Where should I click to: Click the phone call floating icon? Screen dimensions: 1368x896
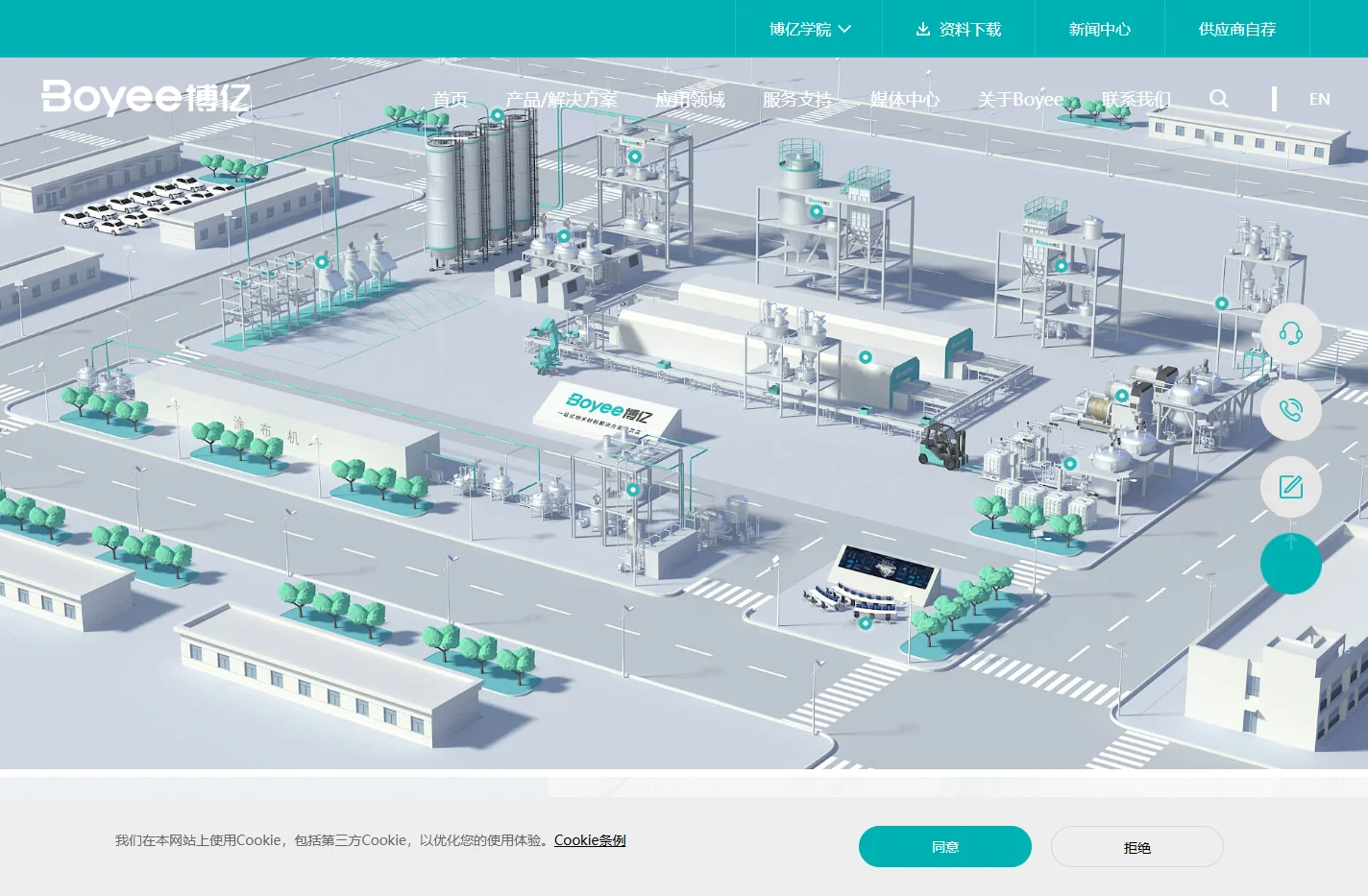[x=1290, y=410]
